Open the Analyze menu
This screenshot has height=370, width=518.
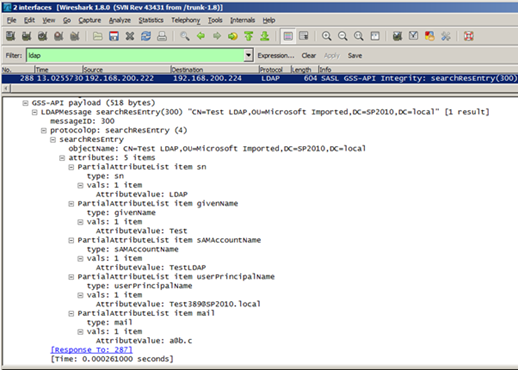click(120, 20)
